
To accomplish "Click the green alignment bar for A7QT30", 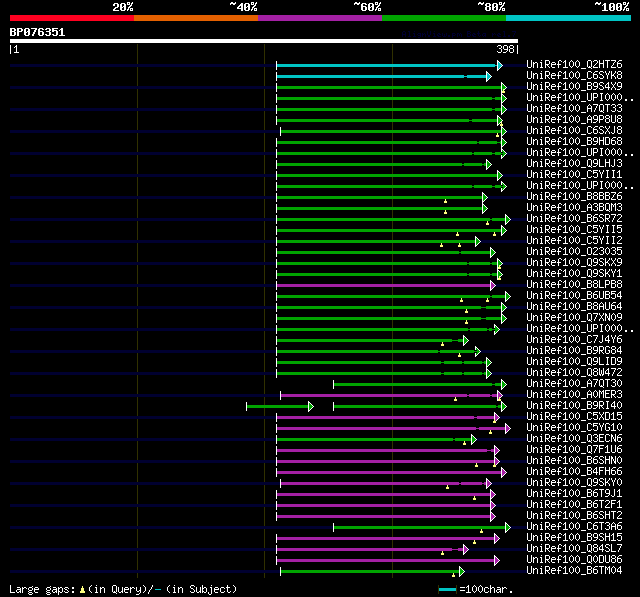I will (420, 385).
